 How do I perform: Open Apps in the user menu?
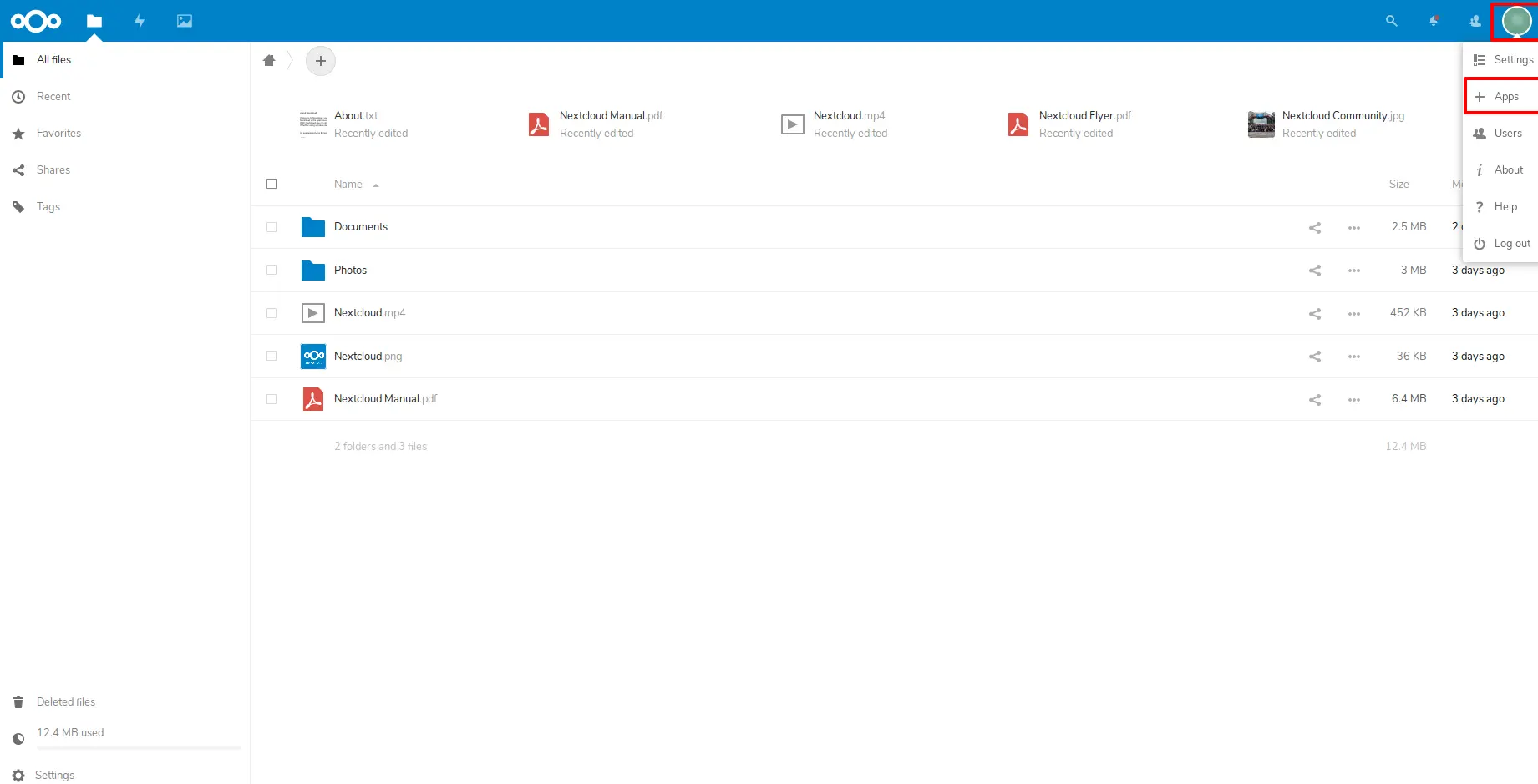(x=1502, y=97)
